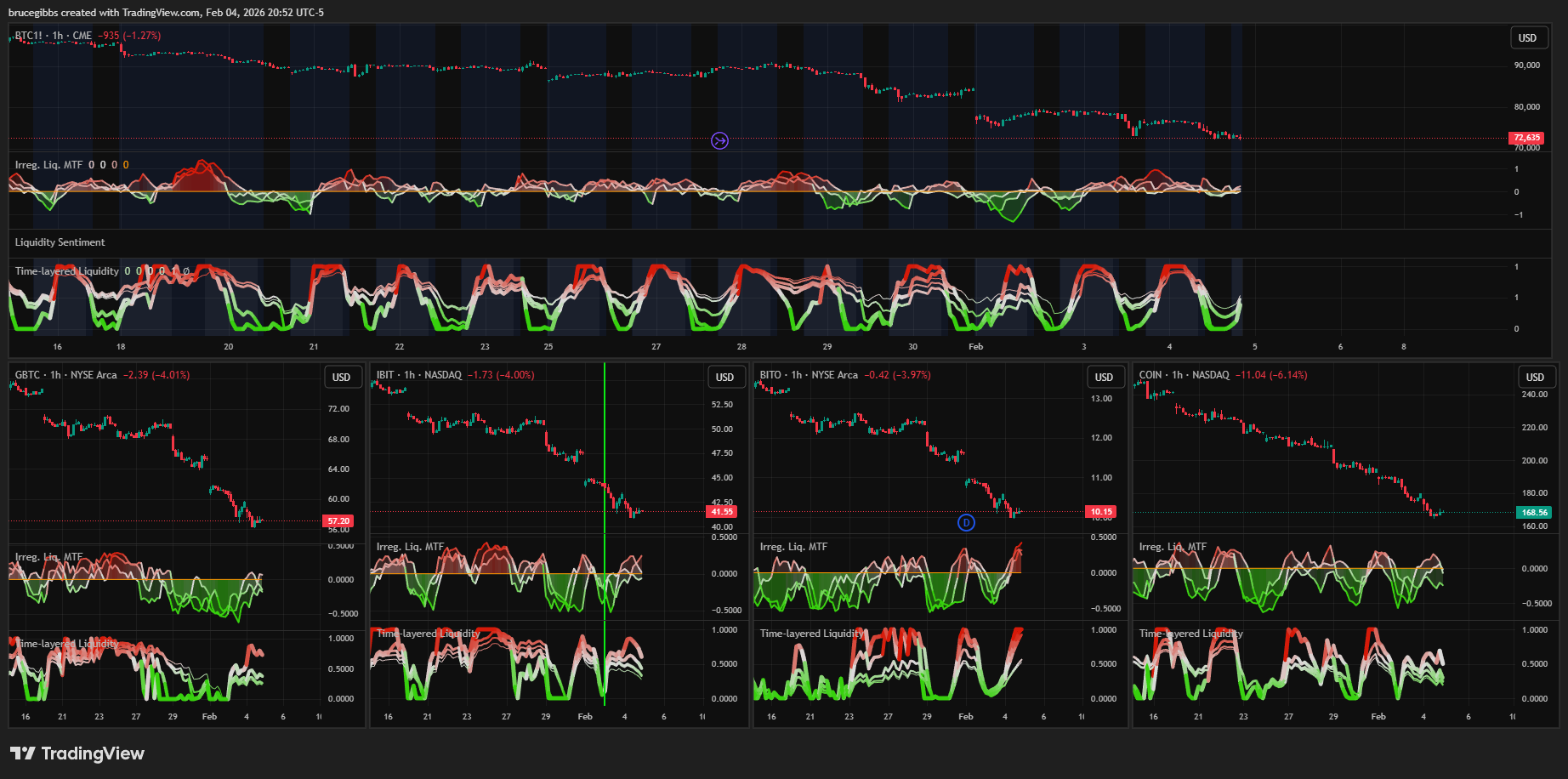Click the 57.20 price label on GBTC
This screenshot has width=1568, height=779.
[338, 521]
